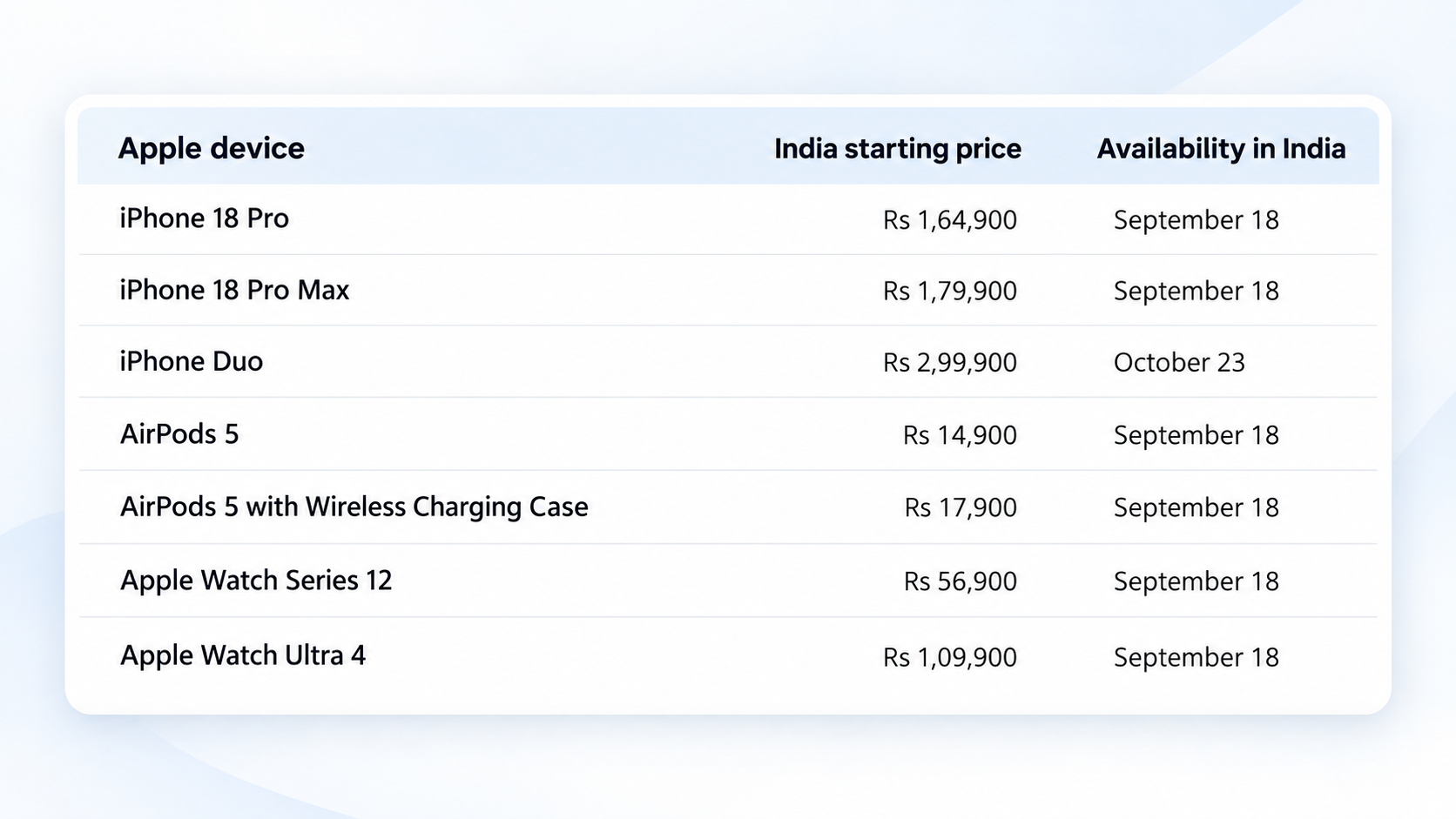Select the "Apple Watch Series 12" device name
The height and width of the screenshot is (819, 1456).
tap(256, 581)
